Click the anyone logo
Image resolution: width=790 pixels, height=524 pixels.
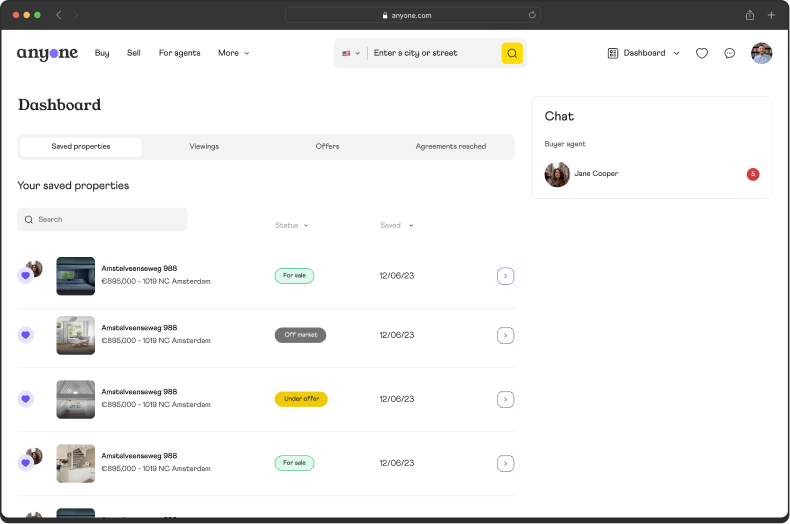click(x=47, y=53)
